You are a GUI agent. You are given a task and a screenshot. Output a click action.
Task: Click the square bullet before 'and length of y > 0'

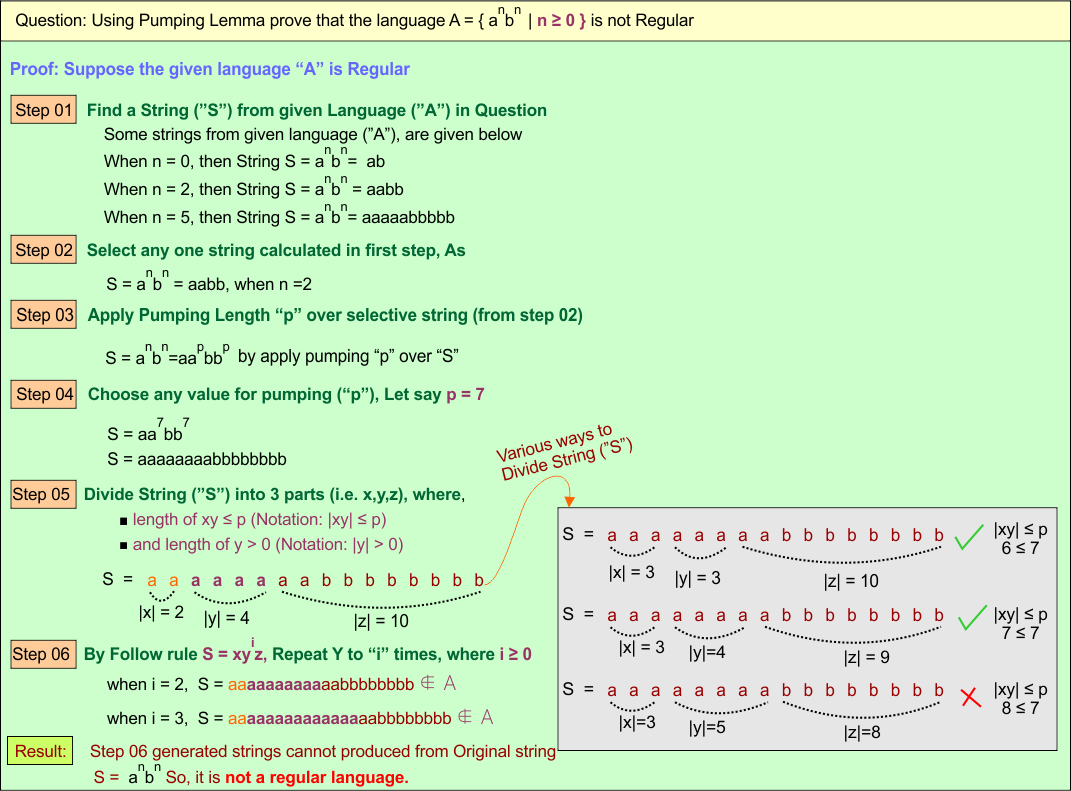coord(123,546)
